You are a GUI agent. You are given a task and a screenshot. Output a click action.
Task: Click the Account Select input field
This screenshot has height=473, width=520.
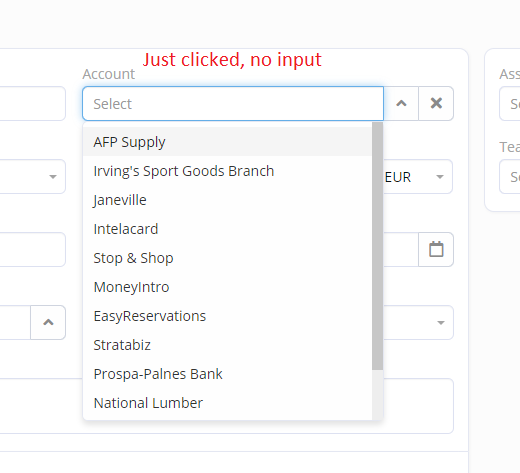click(233, 103)
